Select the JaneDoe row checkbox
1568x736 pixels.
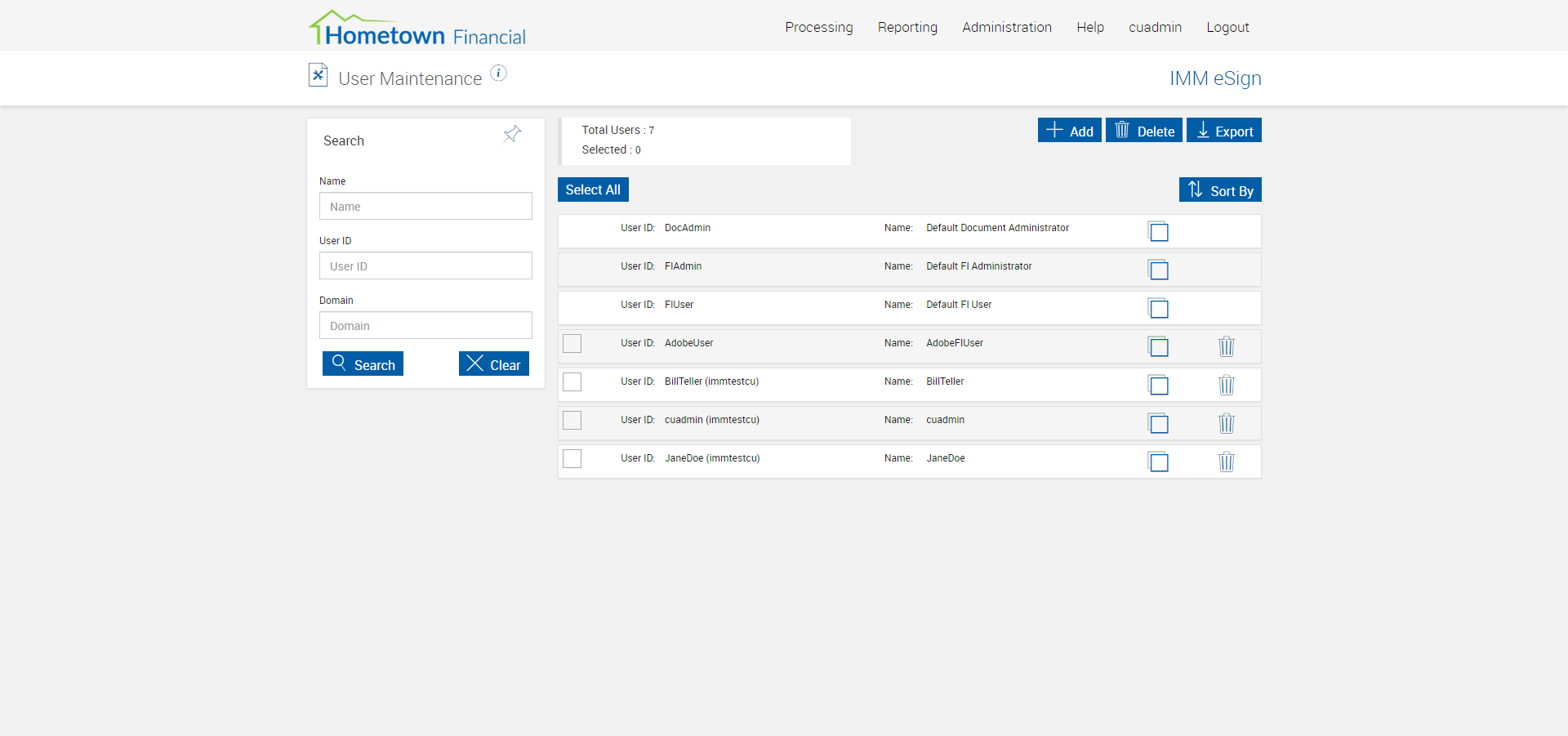coord(572,458)
